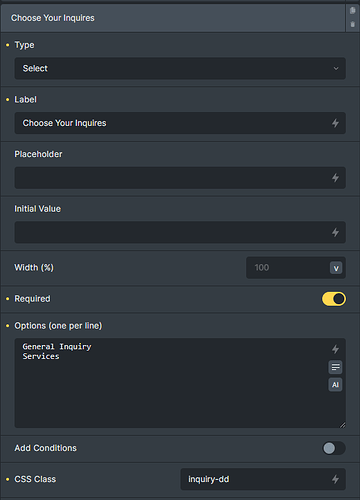Click dynamic data bolt in Placeholder field
Viewport: 360px width, 500px height.
pos(335,178)
